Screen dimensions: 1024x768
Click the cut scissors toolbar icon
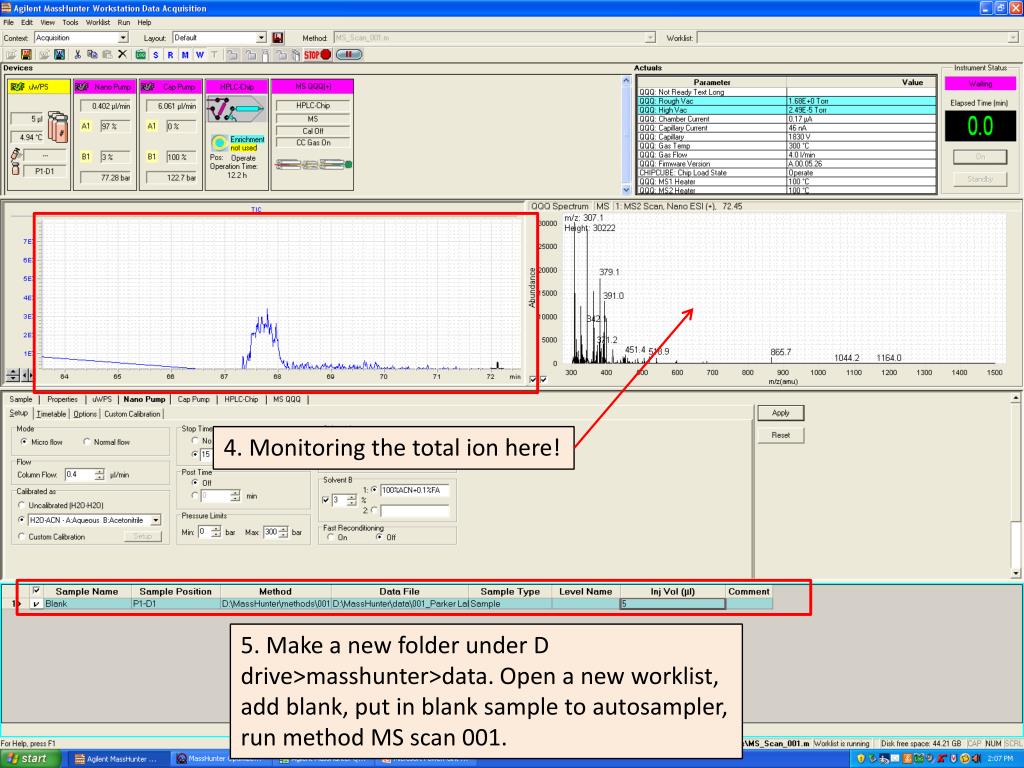tap(79, 54)
